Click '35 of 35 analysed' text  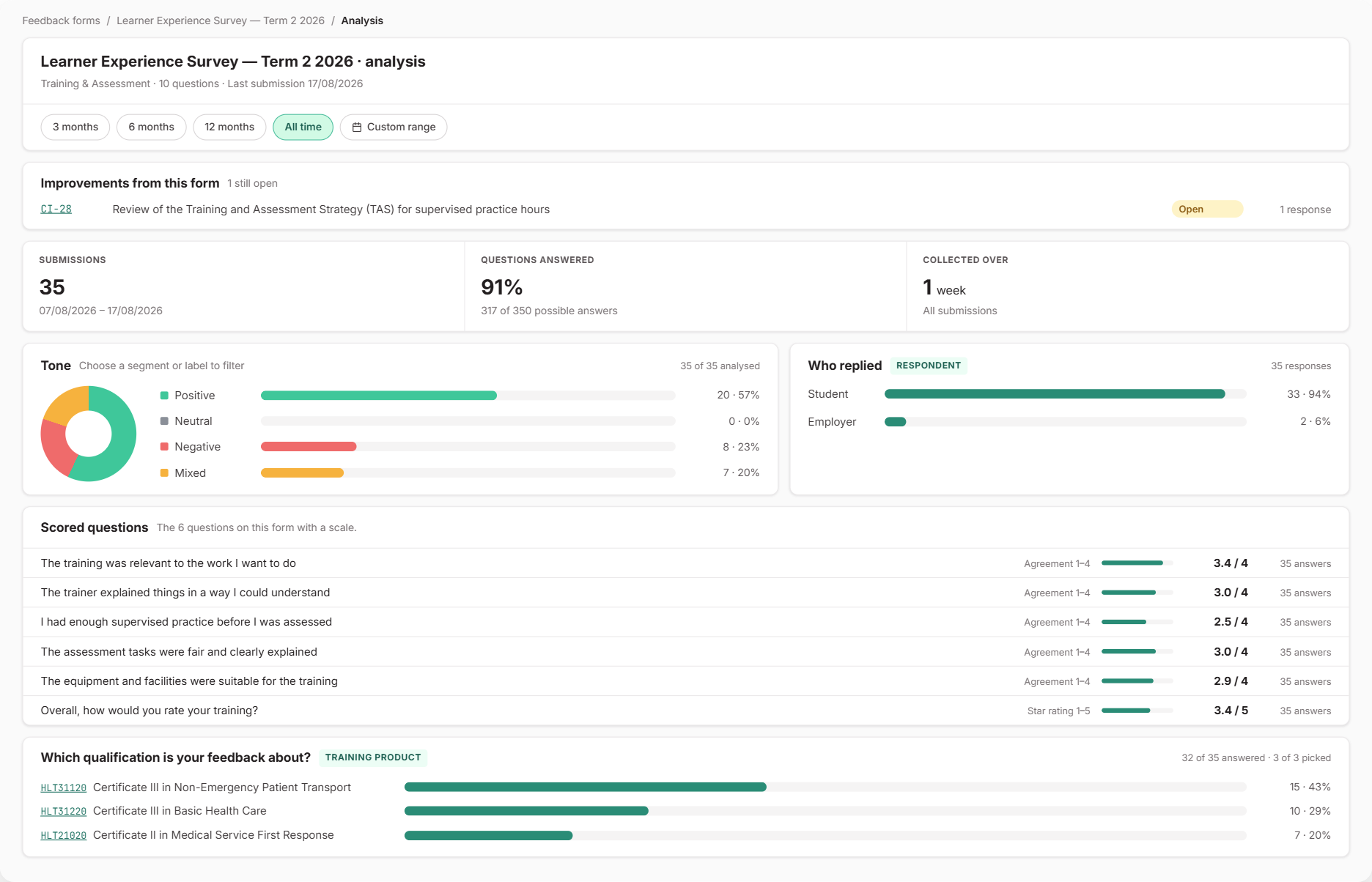720,366
